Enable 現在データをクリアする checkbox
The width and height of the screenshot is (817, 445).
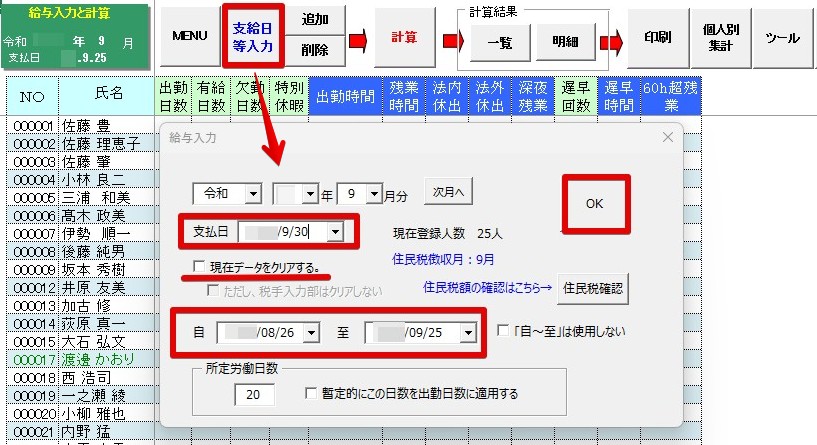(x=200, y=266)
